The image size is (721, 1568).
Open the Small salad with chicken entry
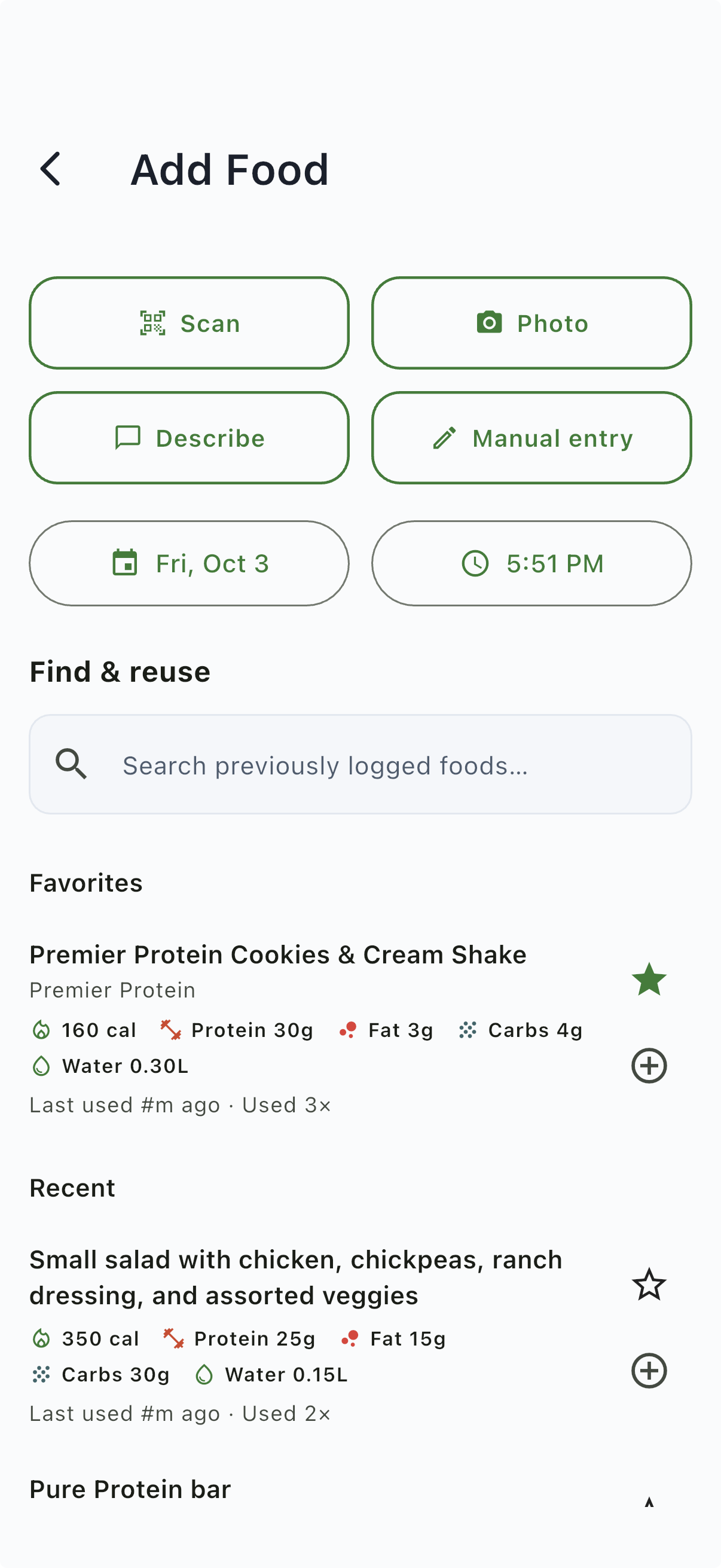[x=295, y=1277]
